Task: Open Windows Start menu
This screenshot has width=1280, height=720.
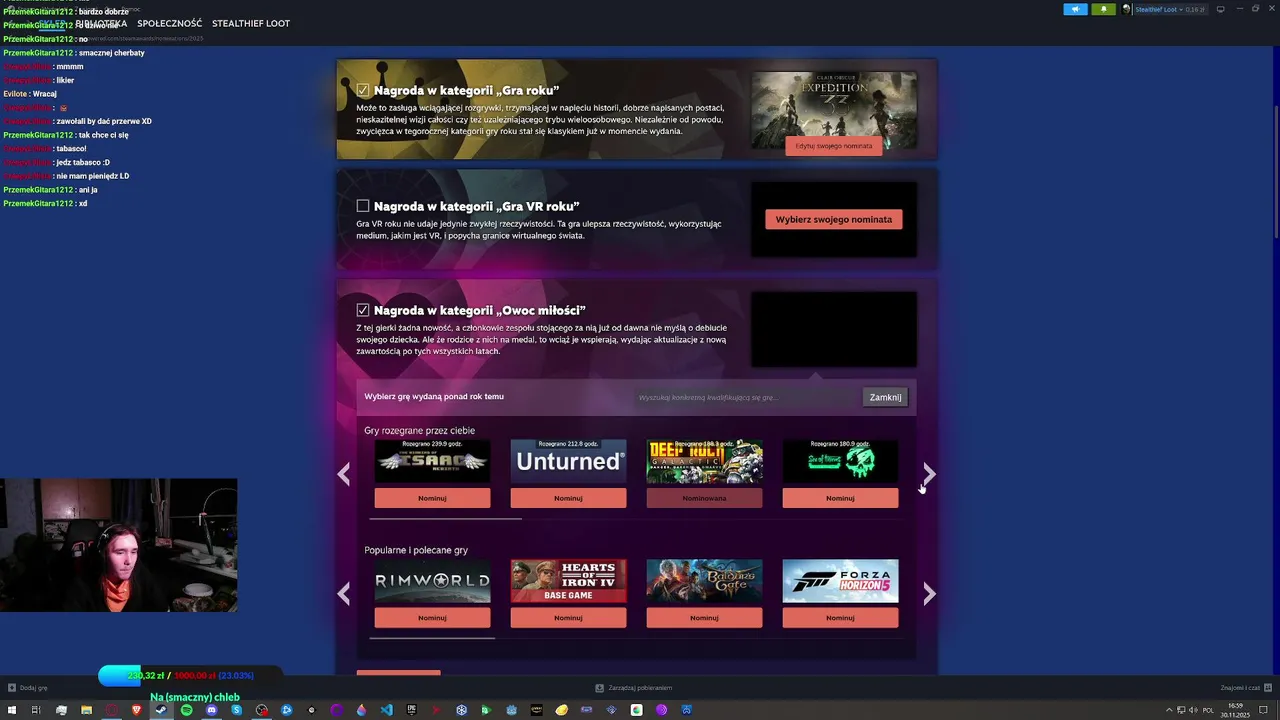Action: click(10, 710)
